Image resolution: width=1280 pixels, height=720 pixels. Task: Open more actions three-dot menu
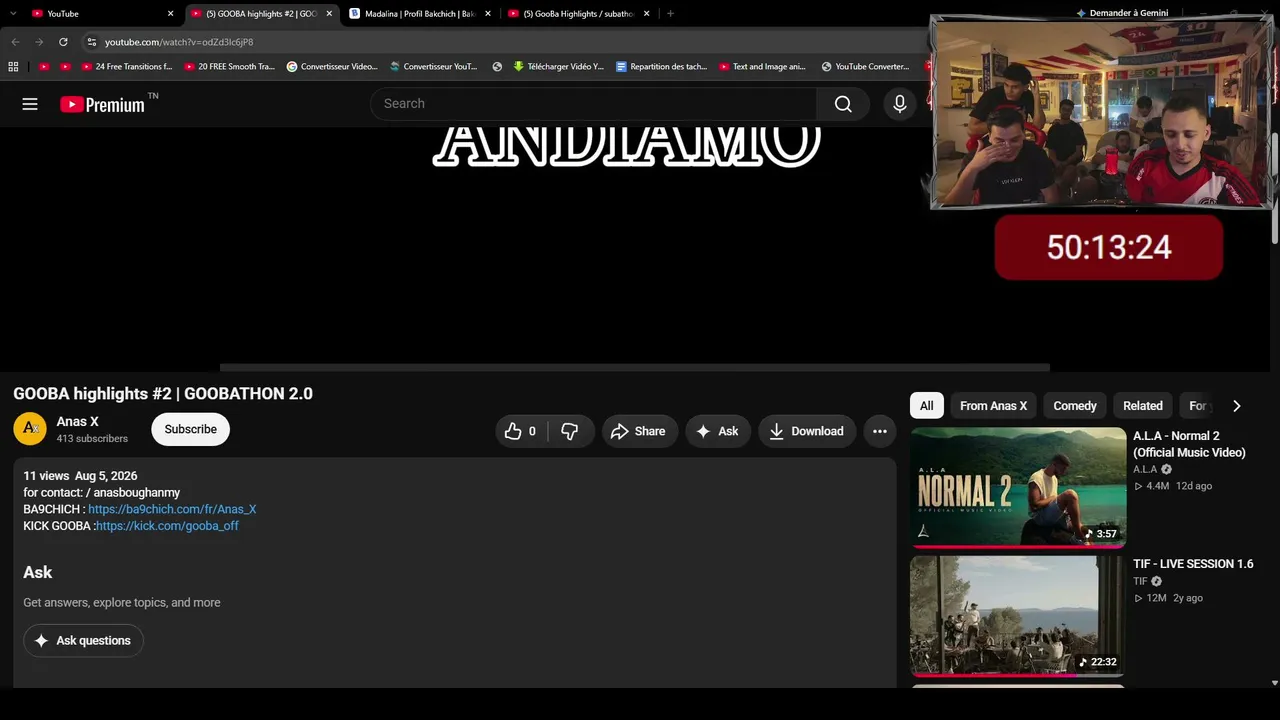click(880, 431)
